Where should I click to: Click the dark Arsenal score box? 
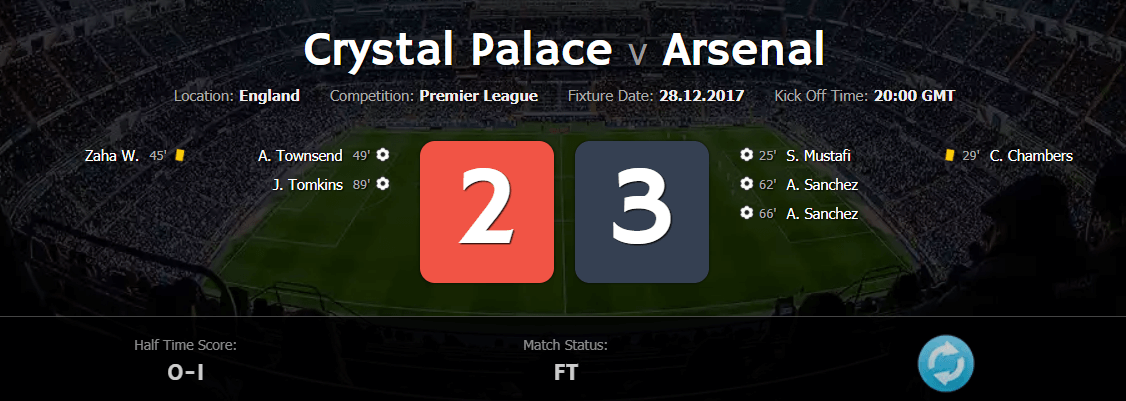pos(642,212)
